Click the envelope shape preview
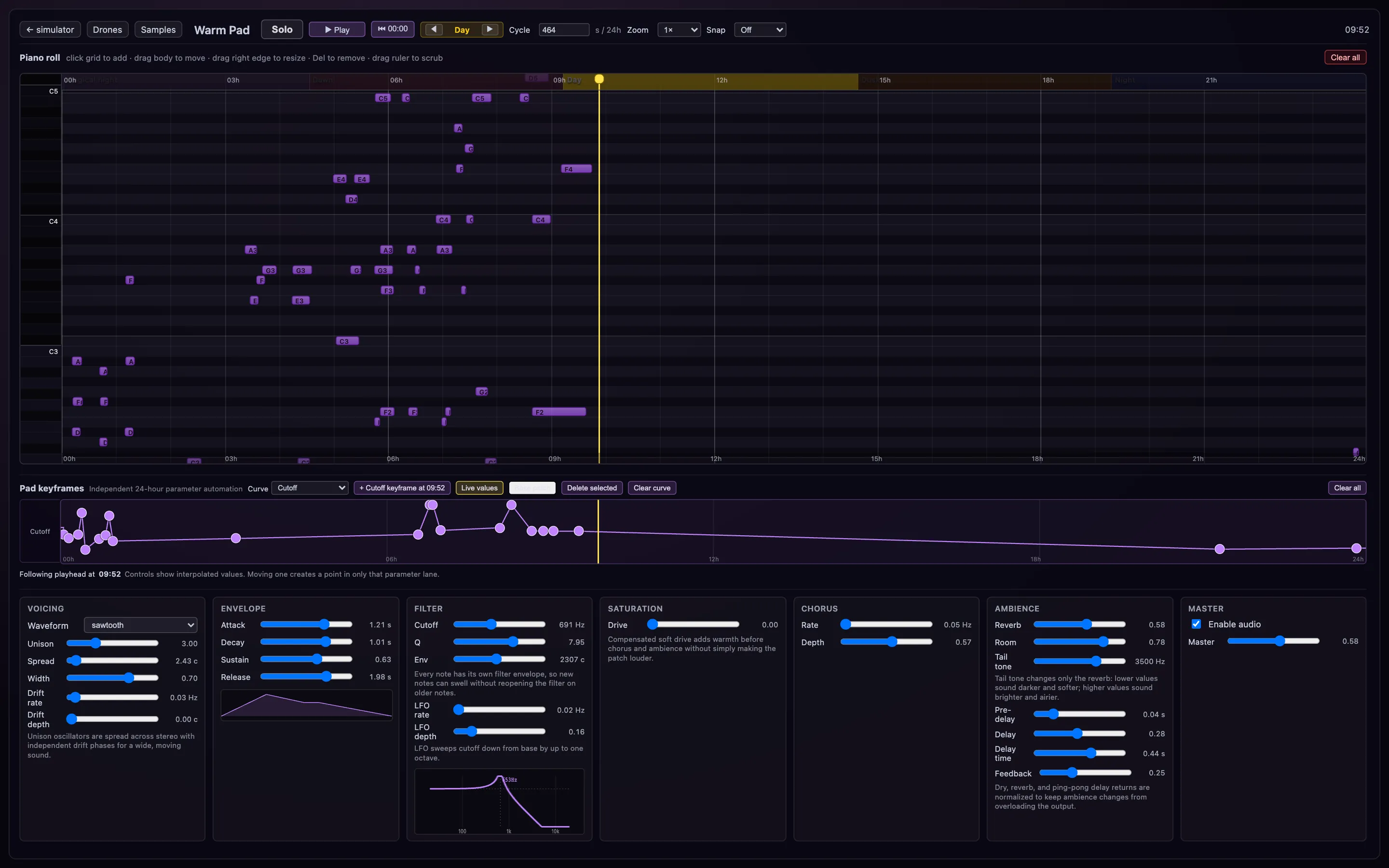 [307, 705]
